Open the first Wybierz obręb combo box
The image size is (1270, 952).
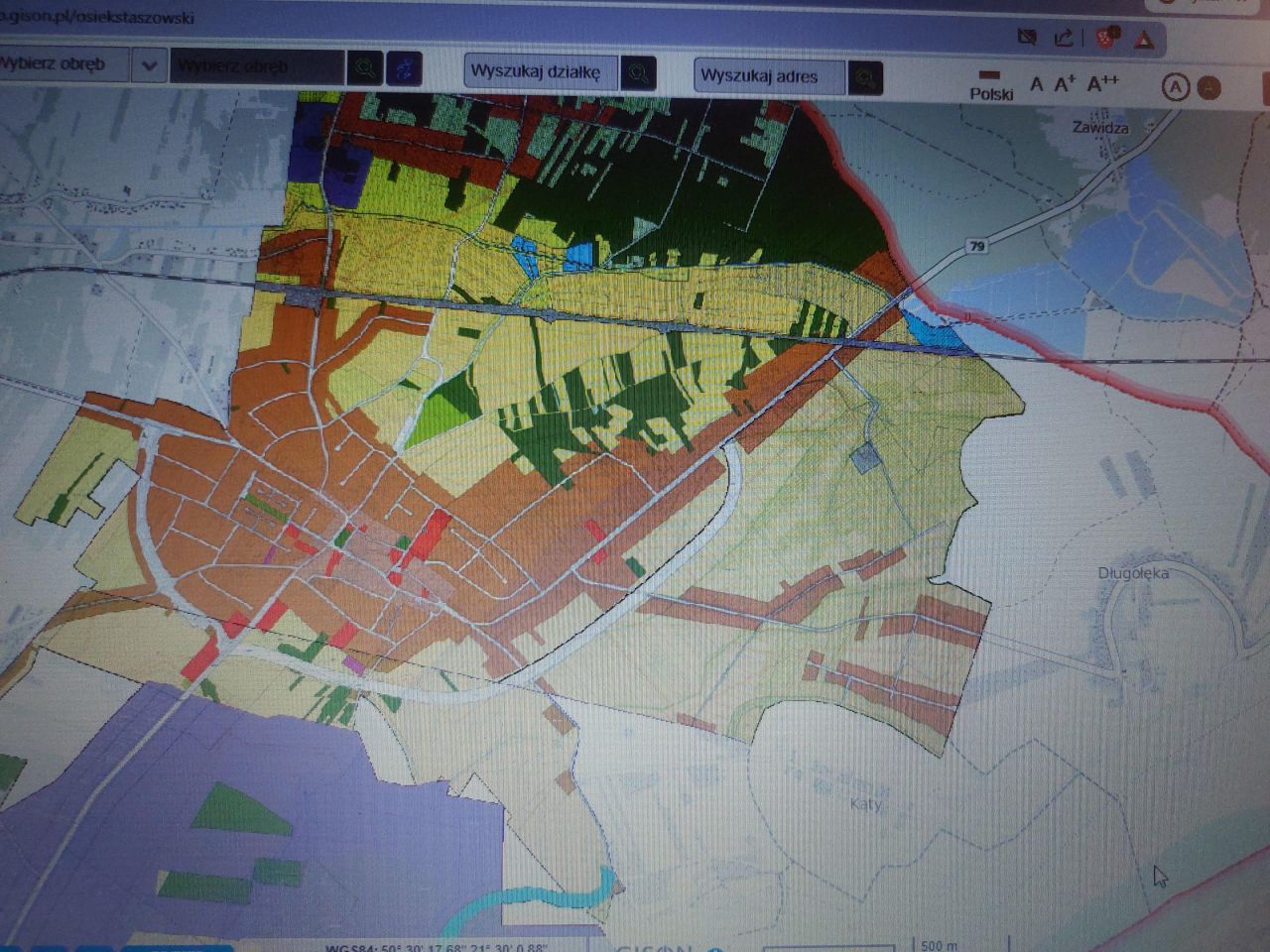[64, 64]
